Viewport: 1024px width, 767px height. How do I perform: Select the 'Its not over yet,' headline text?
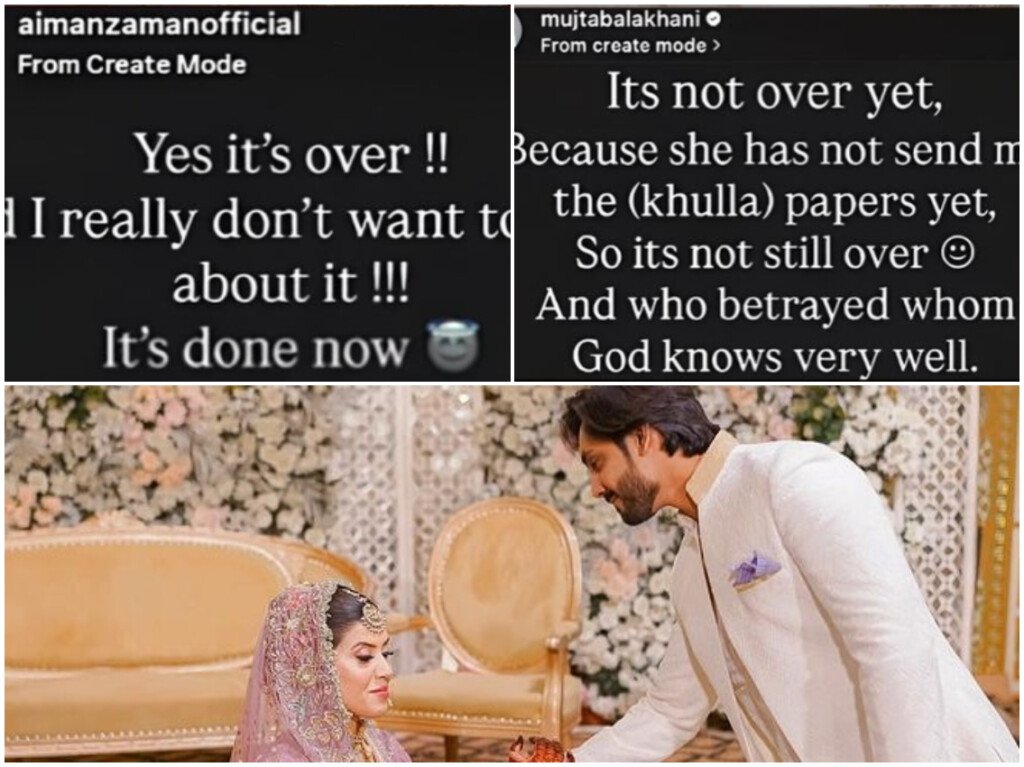point(775,93)
